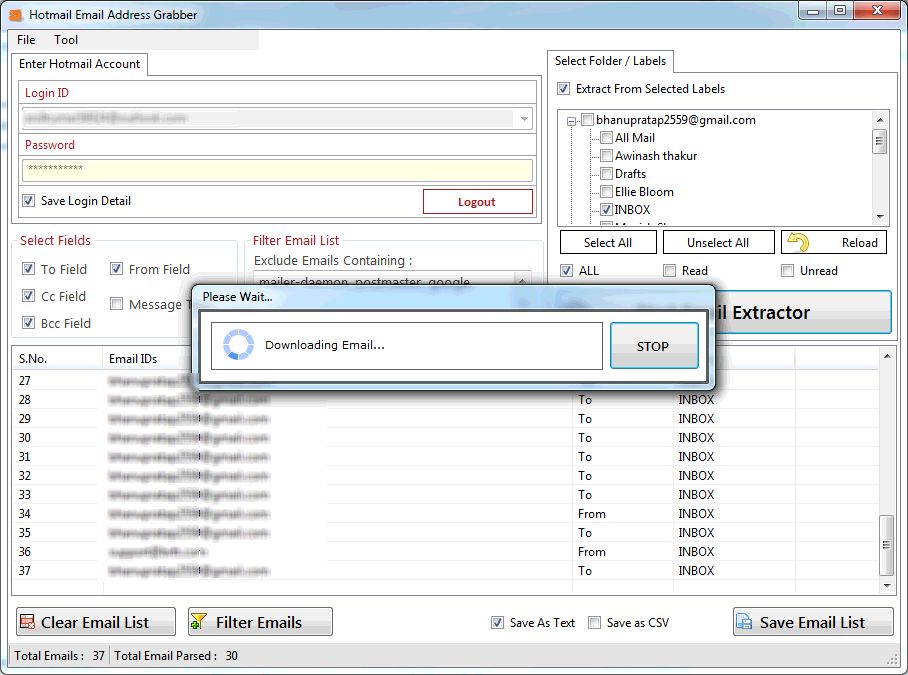Collapse the bhanupratap2559@gmail.com tree node

(572, 121)
